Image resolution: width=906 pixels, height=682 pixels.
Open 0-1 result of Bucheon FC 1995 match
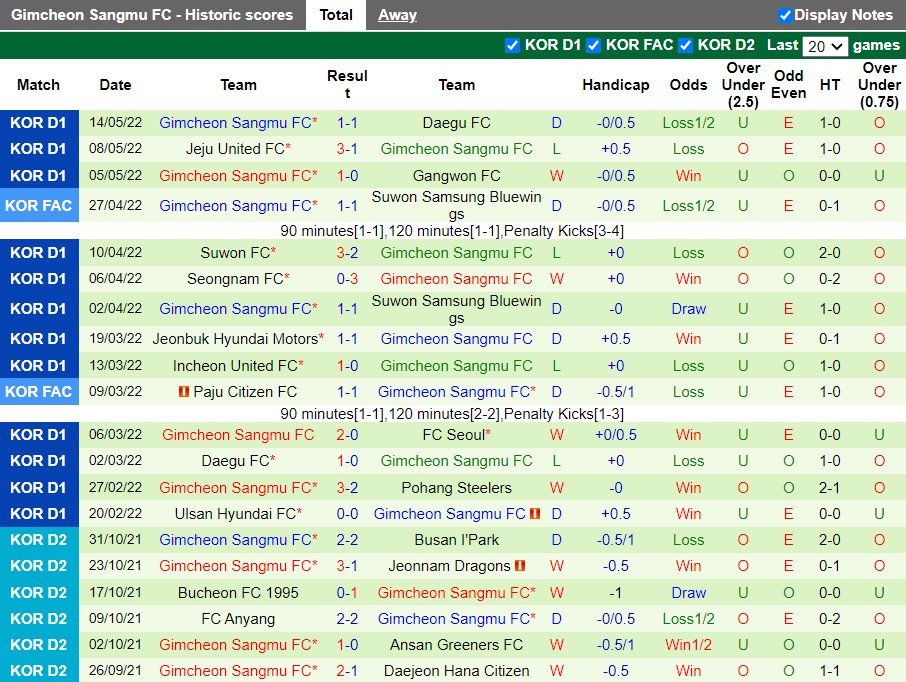(x=347, y=593)
